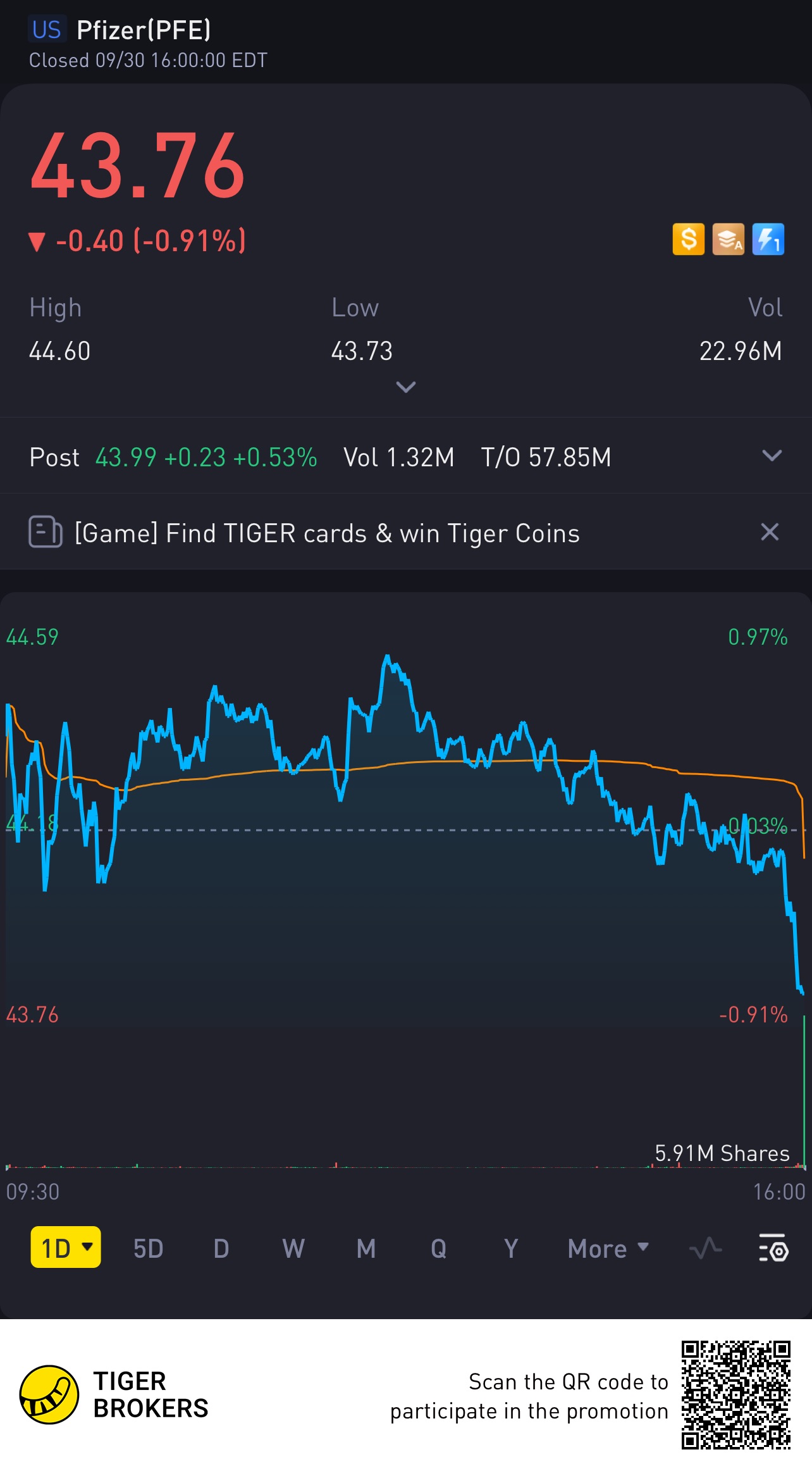Open the More timeframes dropdown
Image resolution: width=812 pixels, height=1471 pixels.
[608, 1249]
